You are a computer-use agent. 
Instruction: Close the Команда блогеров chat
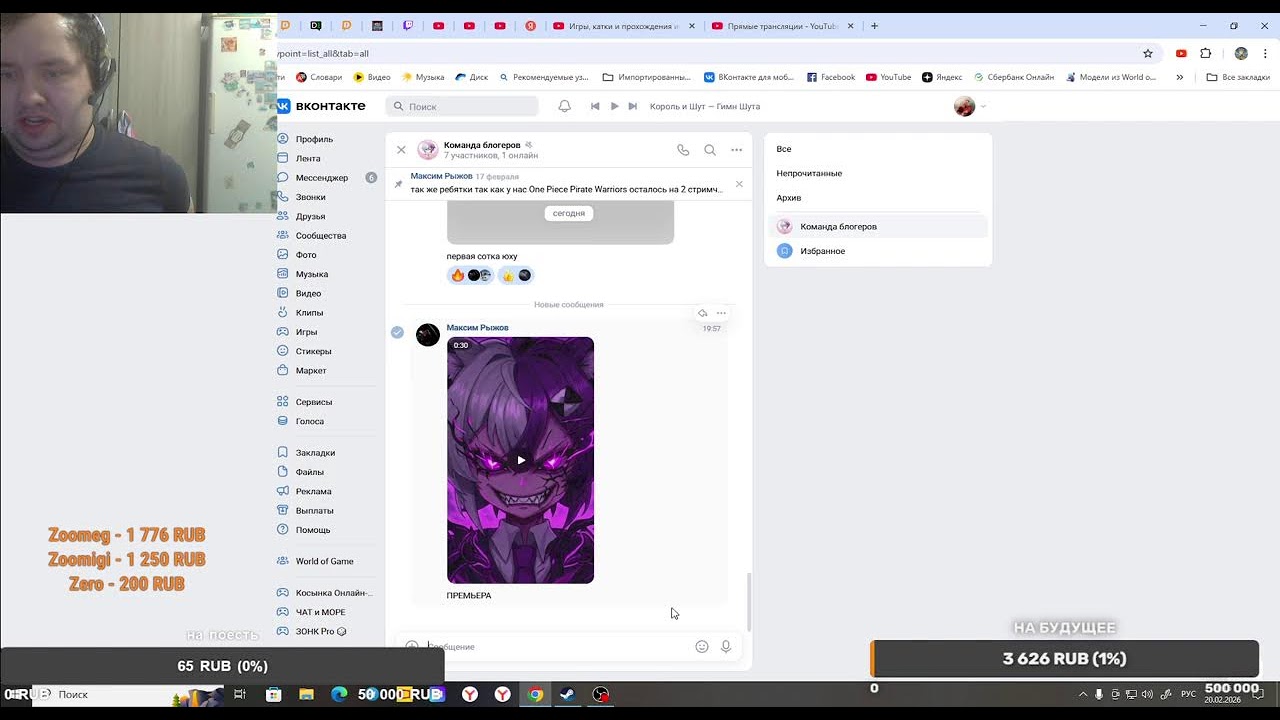coord(401,150)
